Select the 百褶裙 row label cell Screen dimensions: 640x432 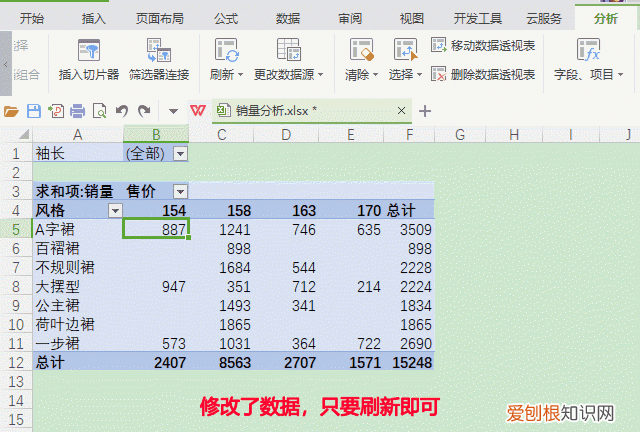78,248
